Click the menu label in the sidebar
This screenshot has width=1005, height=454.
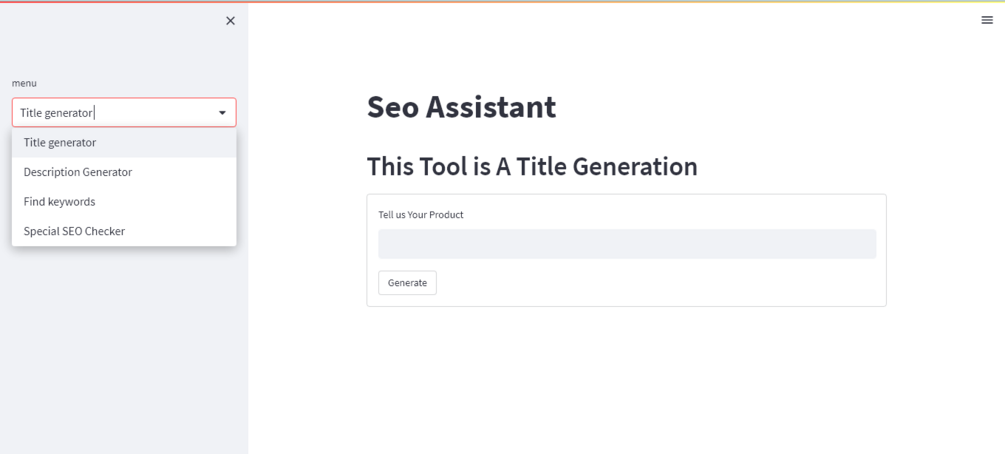coord(24,83)
